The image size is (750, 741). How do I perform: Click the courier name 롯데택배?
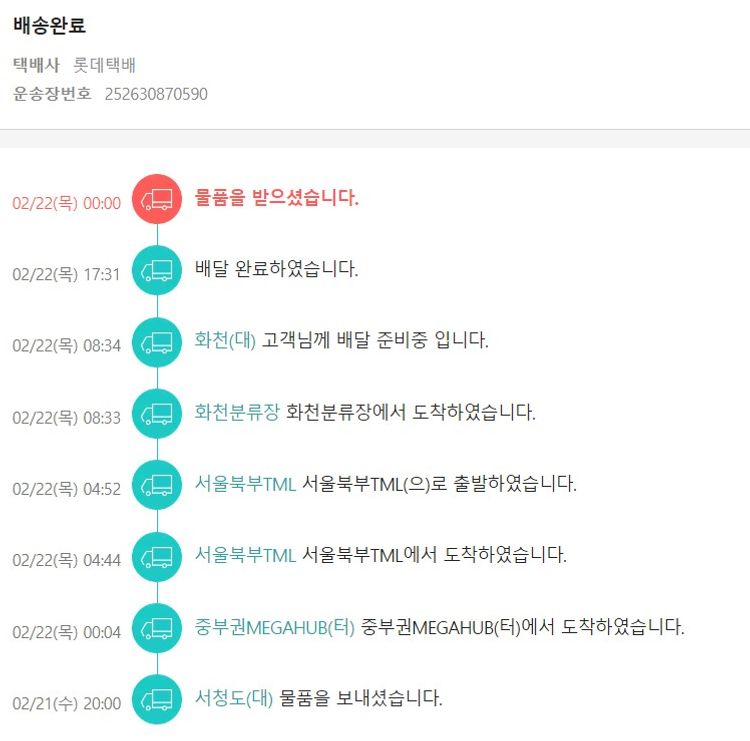105,66
